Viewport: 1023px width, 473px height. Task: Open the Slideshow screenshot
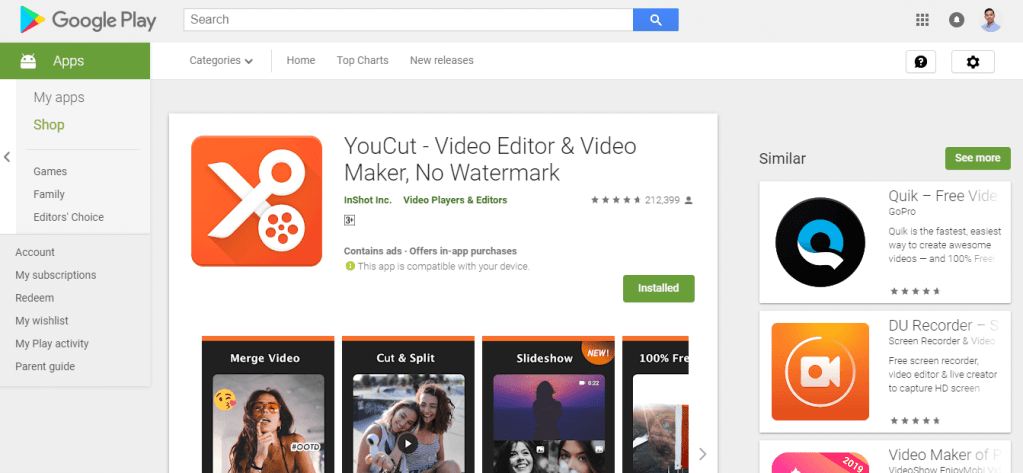tap(548, 404)
